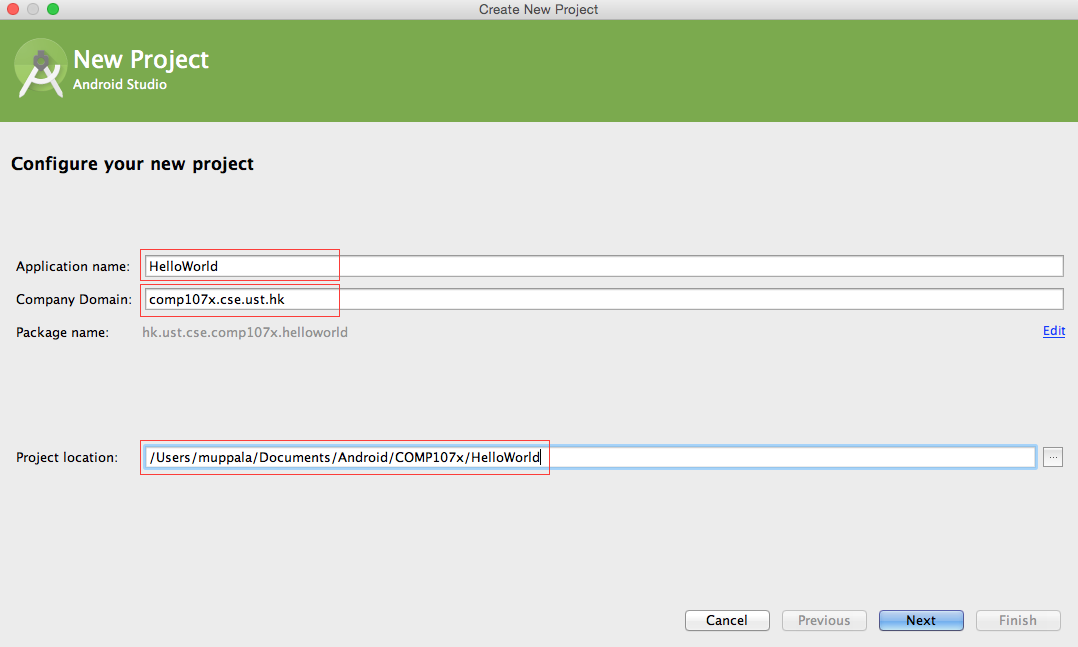Click the 'Package name:' label
1078x647 pixels.
[62, 332]
